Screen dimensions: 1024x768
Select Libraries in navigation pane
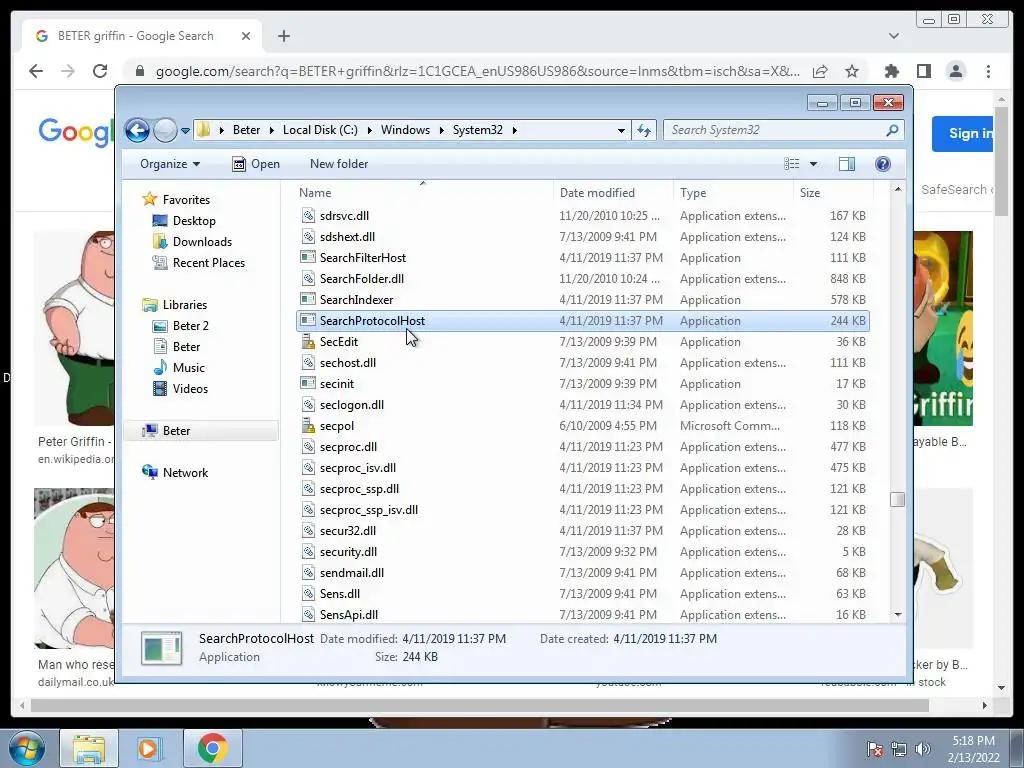click(185, 305)
